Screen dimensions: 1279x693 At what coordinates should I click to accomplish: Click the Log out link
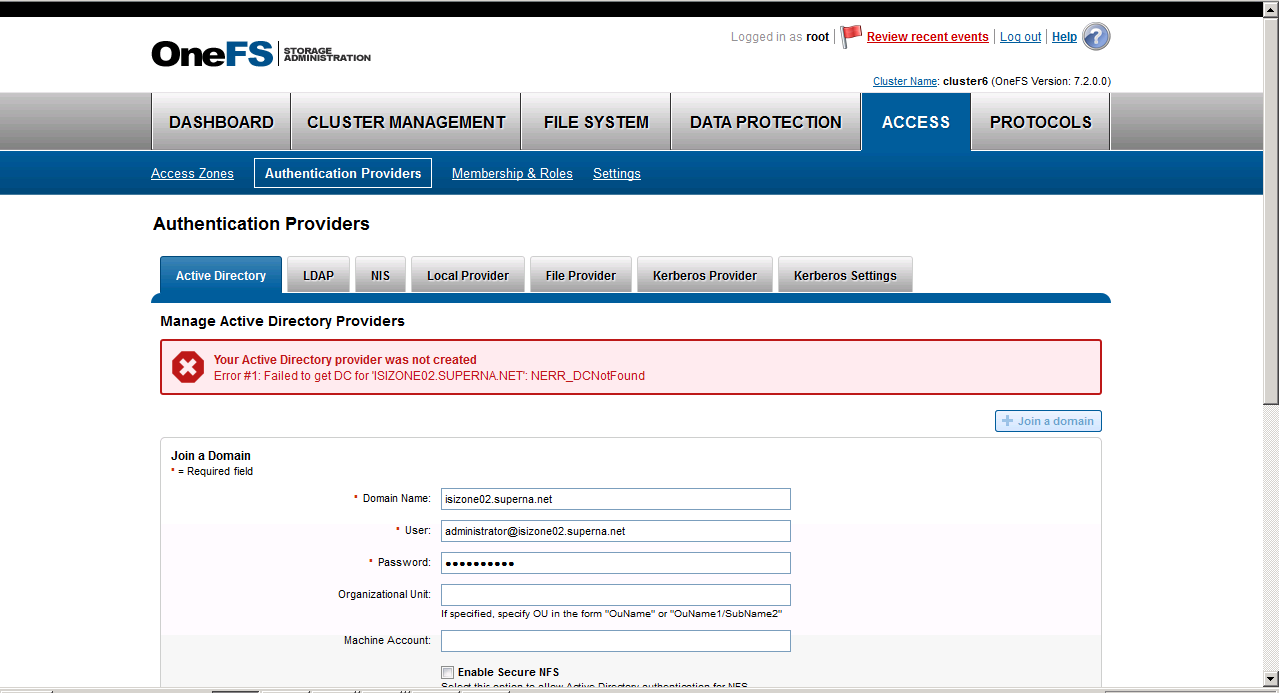click(1021, 37)
